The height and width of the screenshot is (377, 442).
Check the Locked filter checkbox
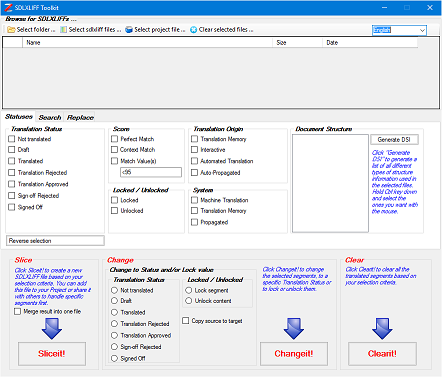click(x=114, y=200)
